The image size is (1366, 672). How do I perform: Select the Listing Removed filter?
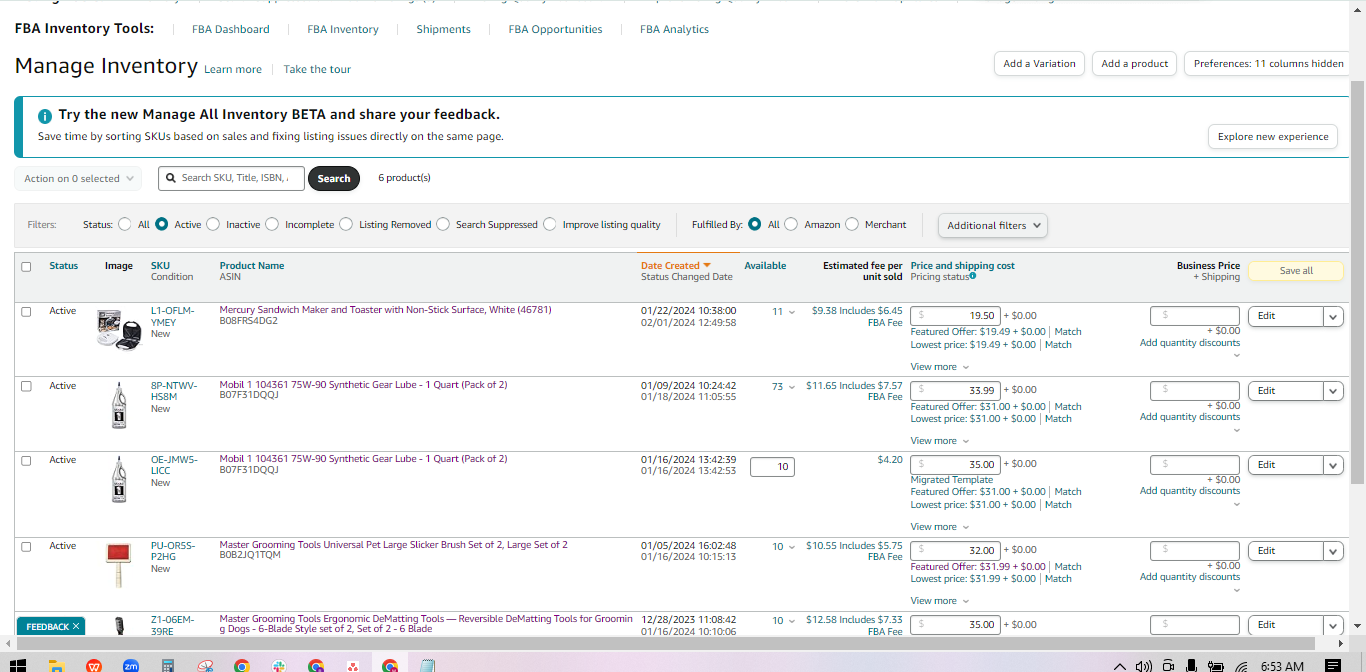pos(346,224)
